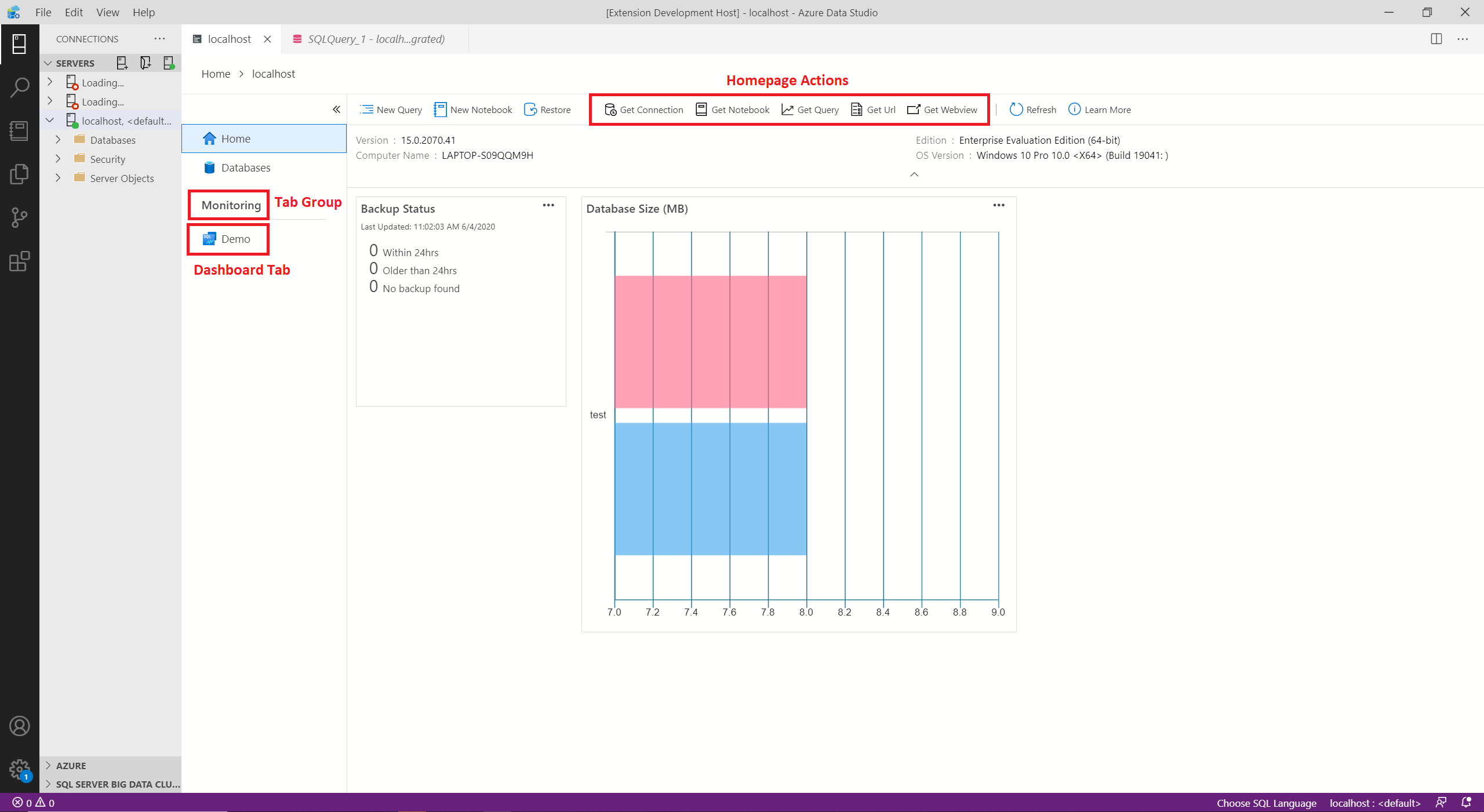
Task: Click the feedback icon in status bar
Action: (x=1441, y=803)
